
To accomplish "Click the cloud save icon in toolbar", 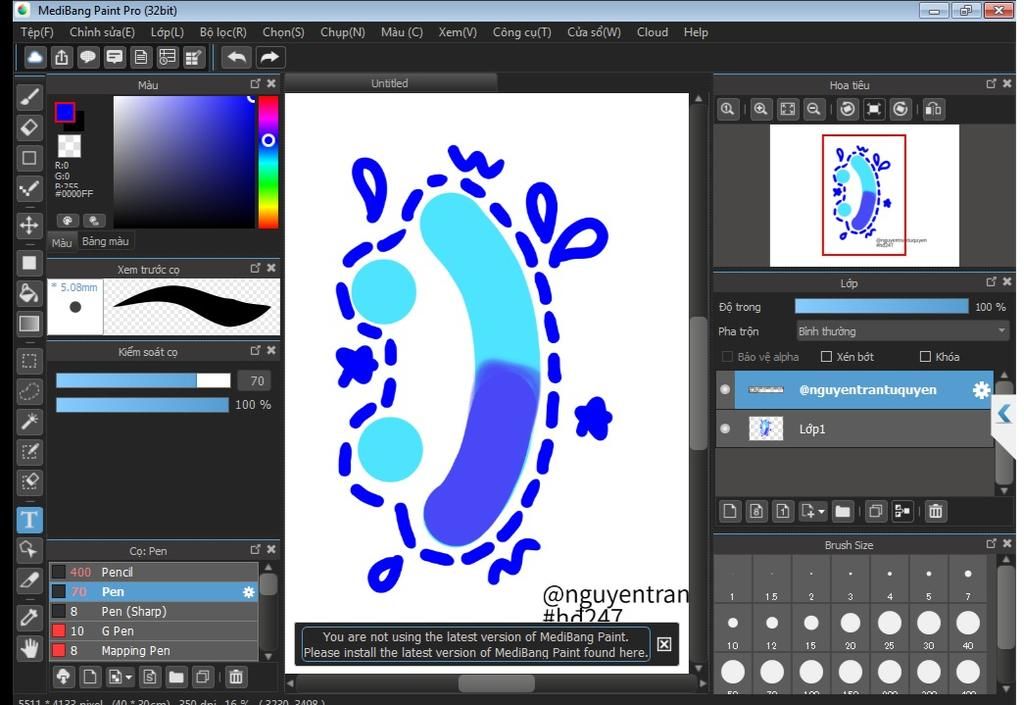I will pos(35,57).
